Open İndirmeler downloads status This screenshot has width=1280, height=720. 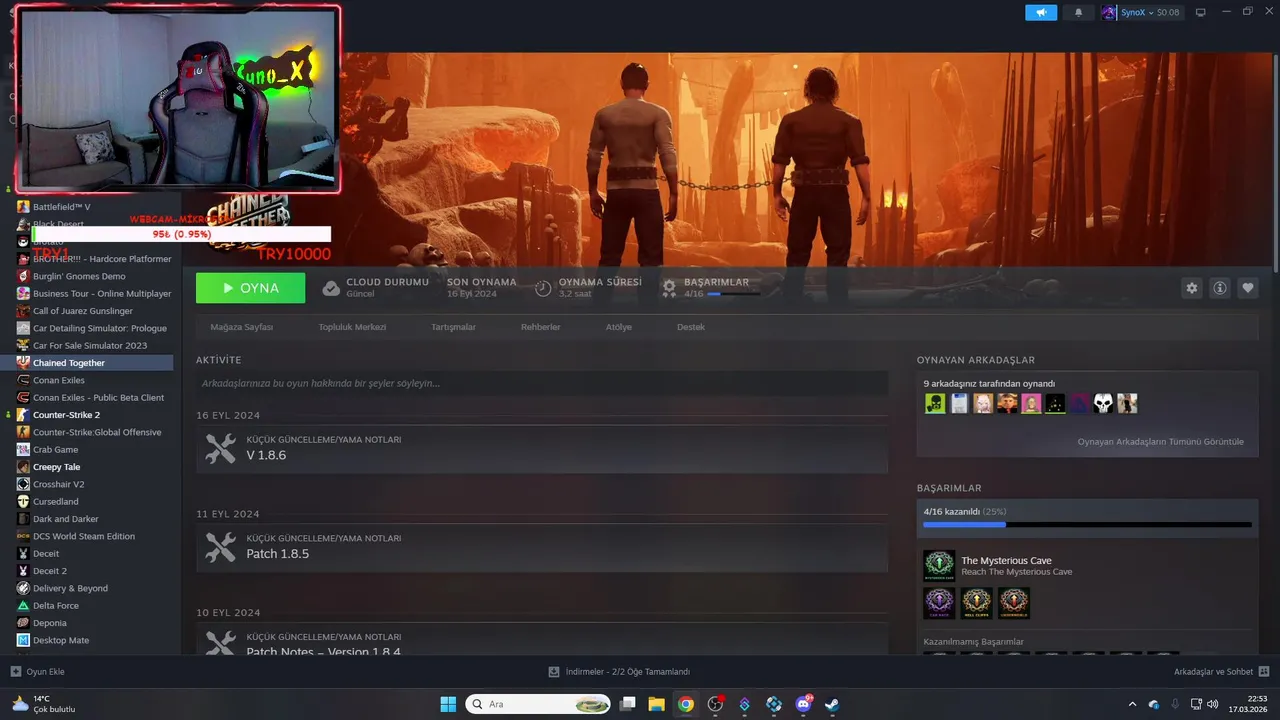coord(620,672)
